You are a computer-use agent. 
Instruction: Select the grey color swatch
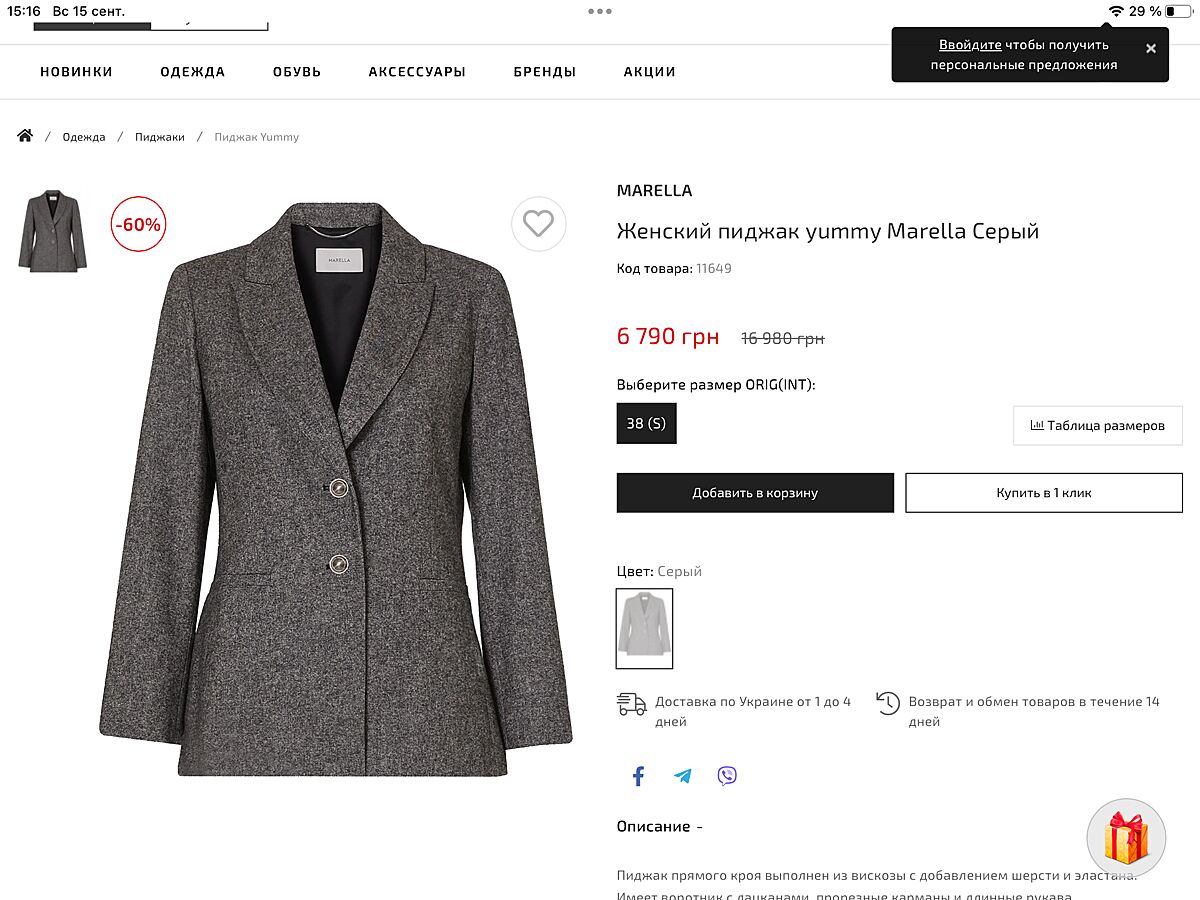(x=644, y=628)
